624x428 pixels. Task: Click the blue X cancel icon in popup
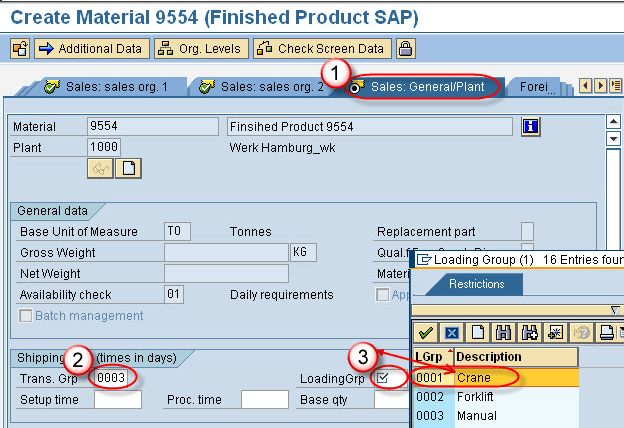coord(451,332)
